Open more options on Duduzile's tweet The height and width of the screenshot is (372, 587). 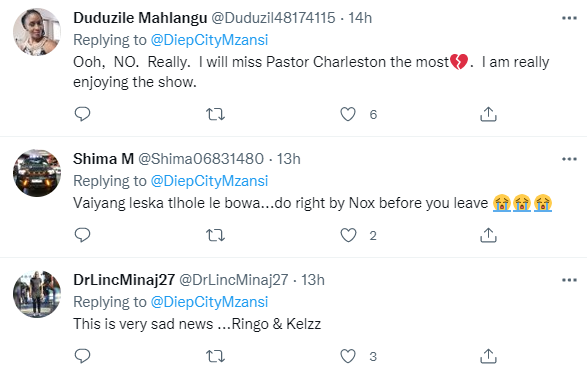click(569, 18)
